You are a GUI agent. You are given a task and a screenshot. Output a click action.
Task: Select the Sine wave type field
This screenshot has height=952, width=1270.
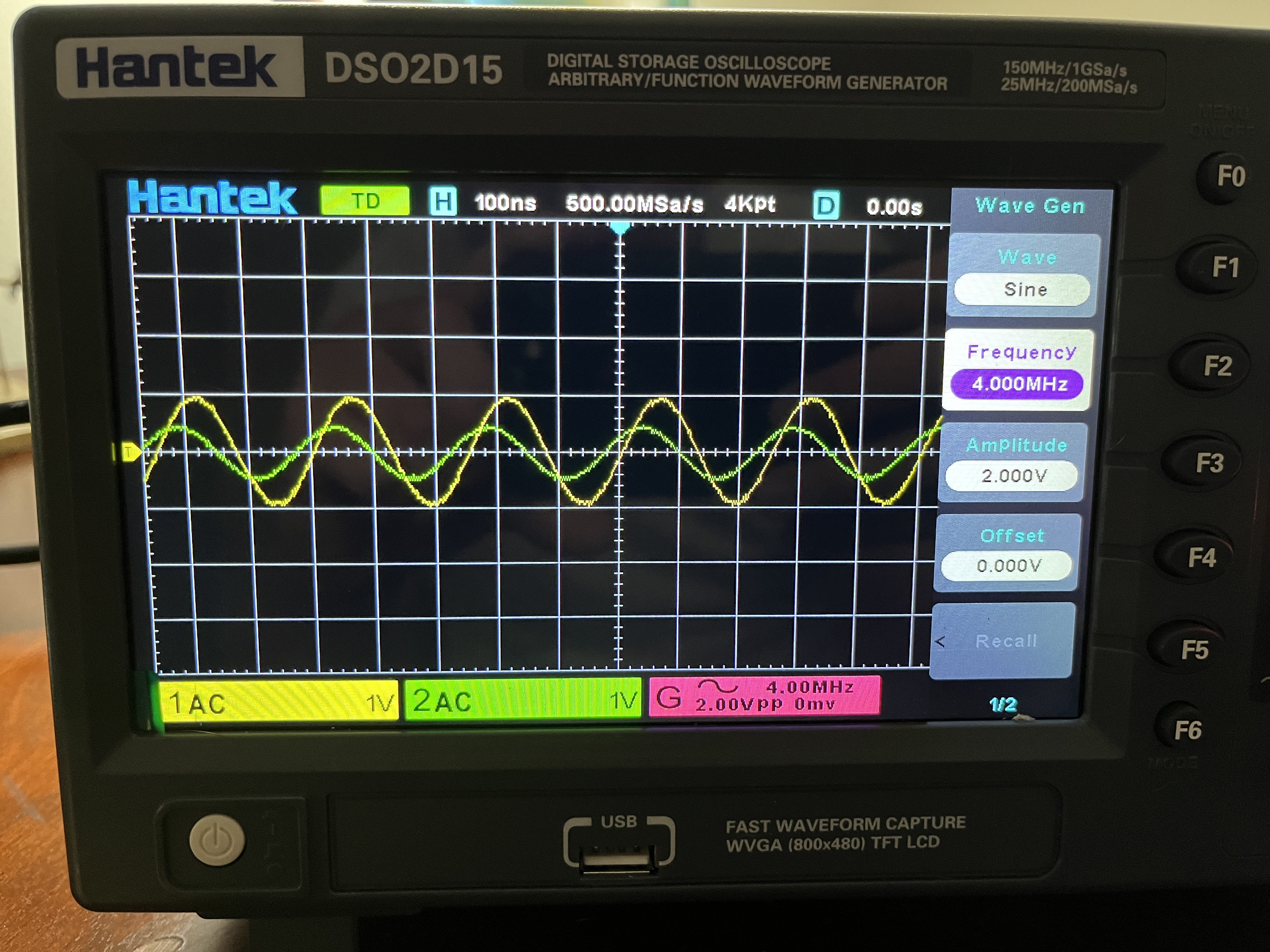tap(1022, 289)
